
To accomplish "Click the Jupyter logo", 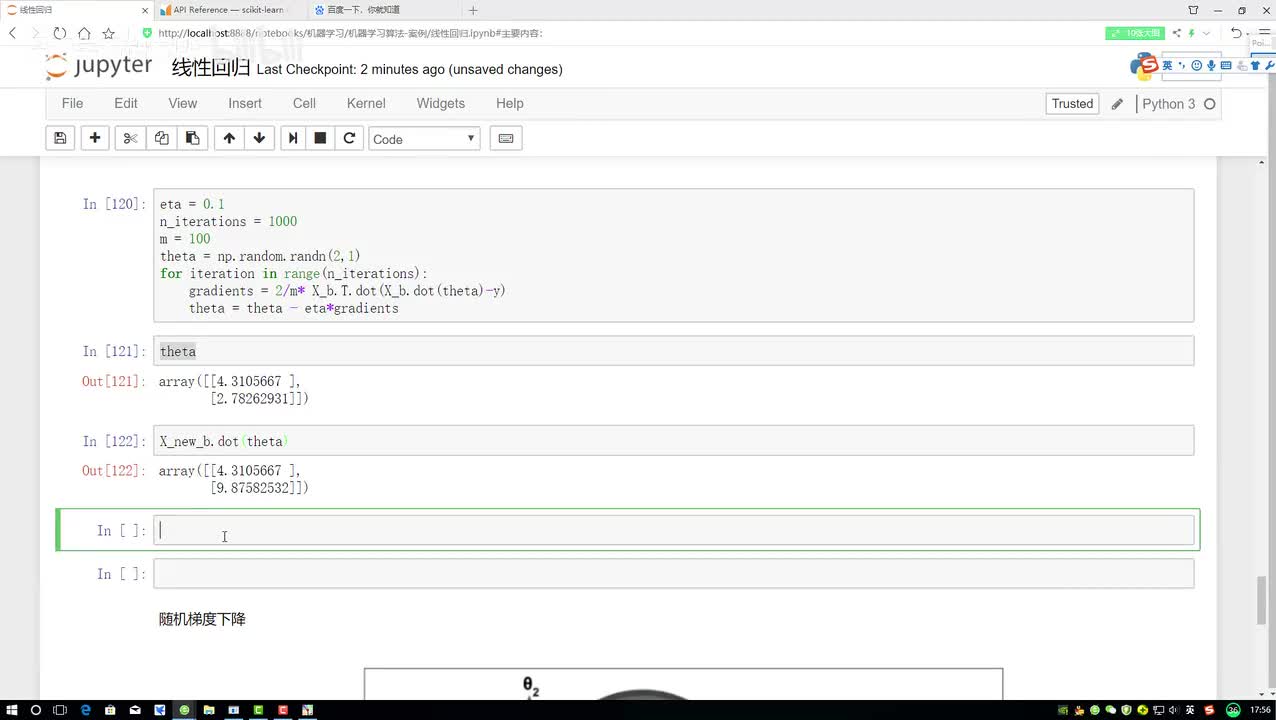I will (x=99, y=67).
